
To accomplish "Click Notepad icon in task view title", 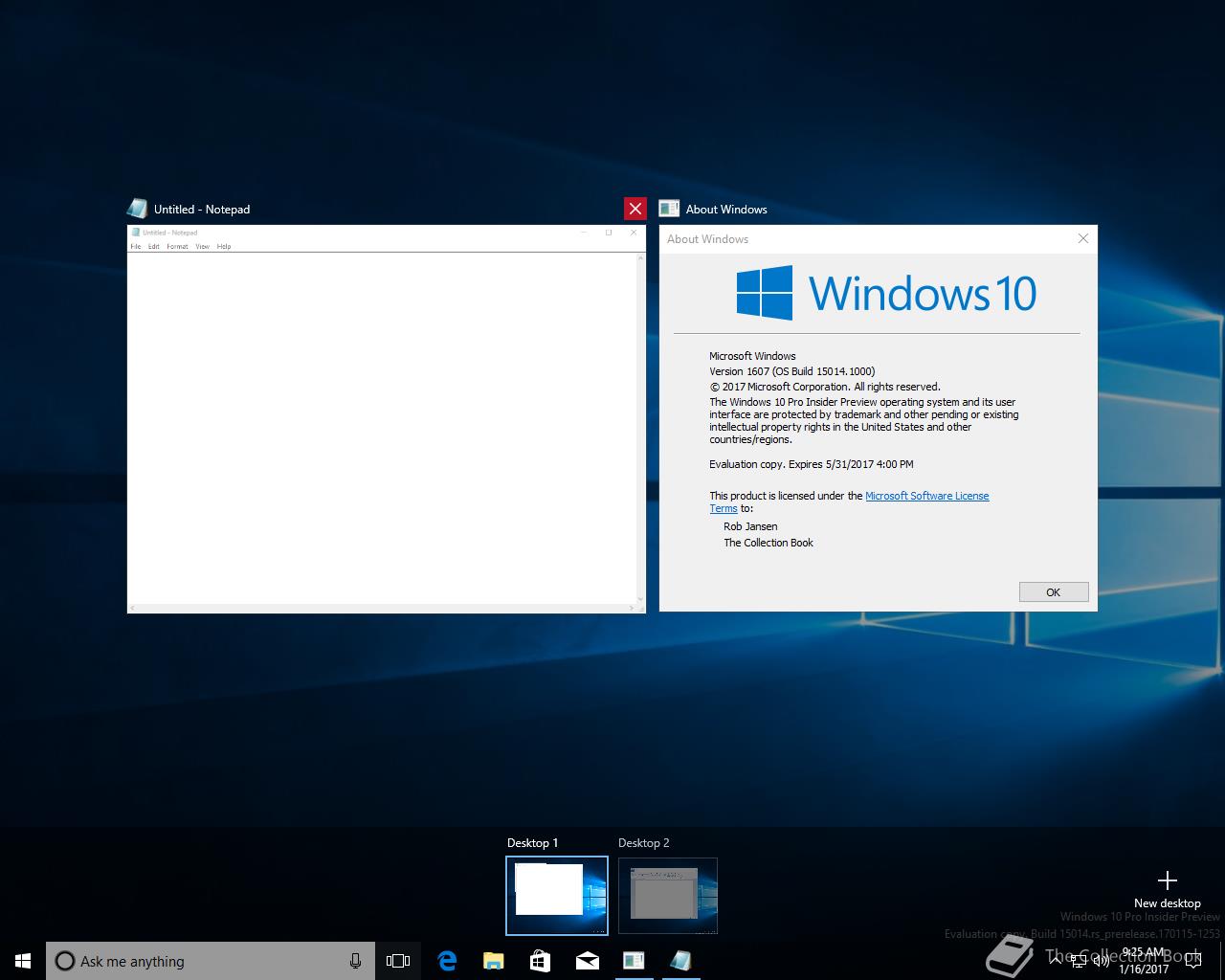I will 137,209.
